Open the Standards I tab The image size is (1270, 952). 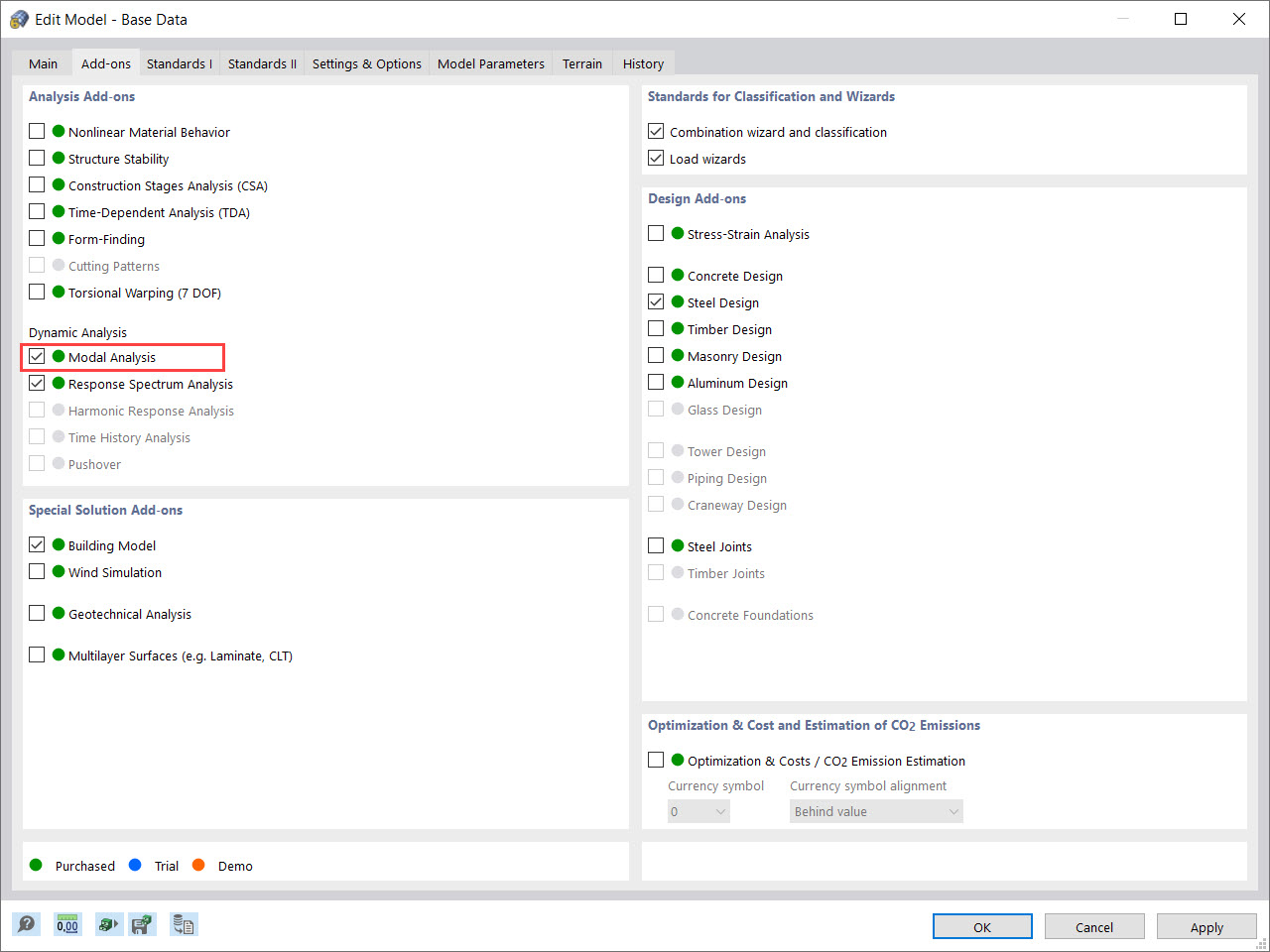pos(179,62)
